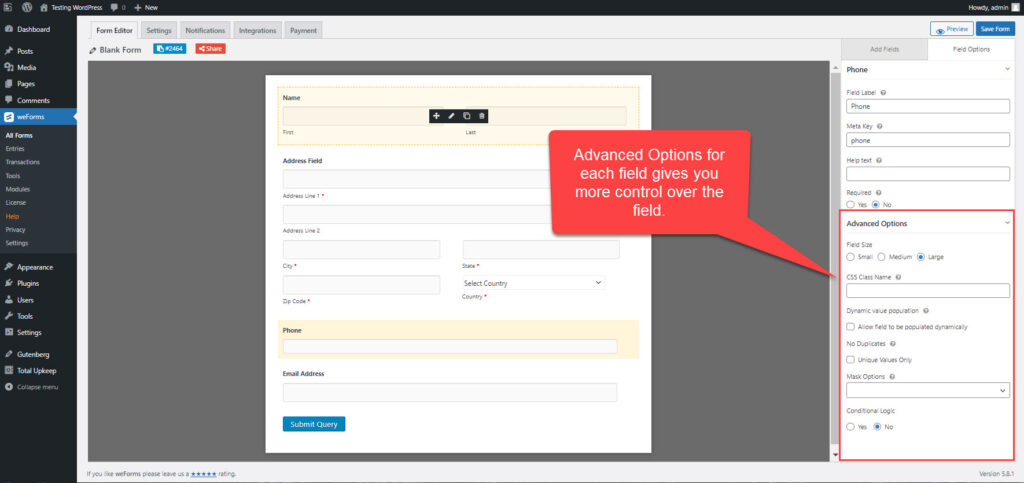Open weForms menu in sidebar
The height and width of the screenshot is (483, 1024).
(38, 117)
